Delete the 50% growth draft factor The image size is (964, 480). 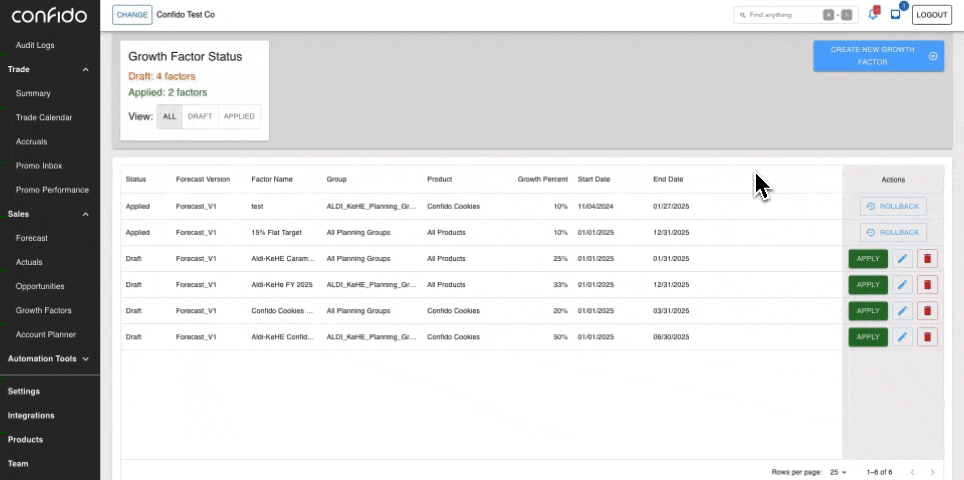(x=927, y=337)
